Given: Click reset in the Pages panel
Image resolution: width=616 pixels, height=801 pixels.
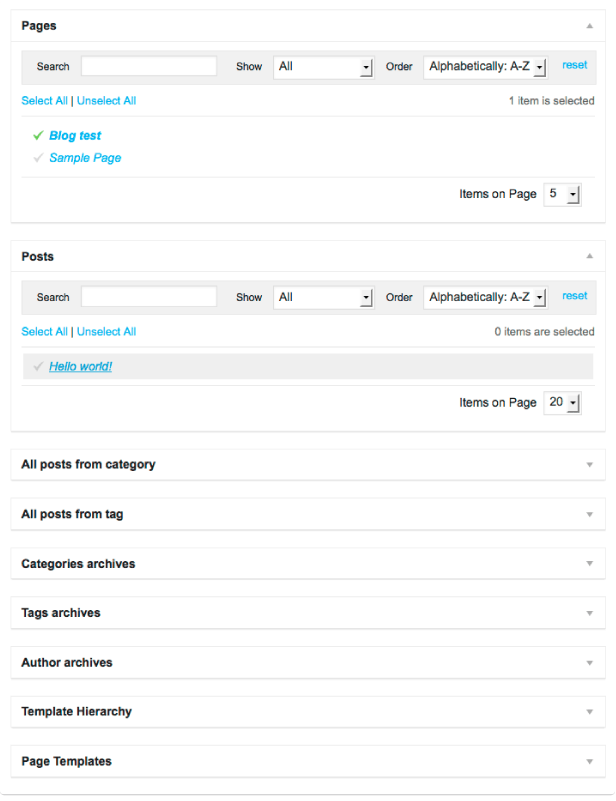Looking at the screenshot, I should pos(574,64).
